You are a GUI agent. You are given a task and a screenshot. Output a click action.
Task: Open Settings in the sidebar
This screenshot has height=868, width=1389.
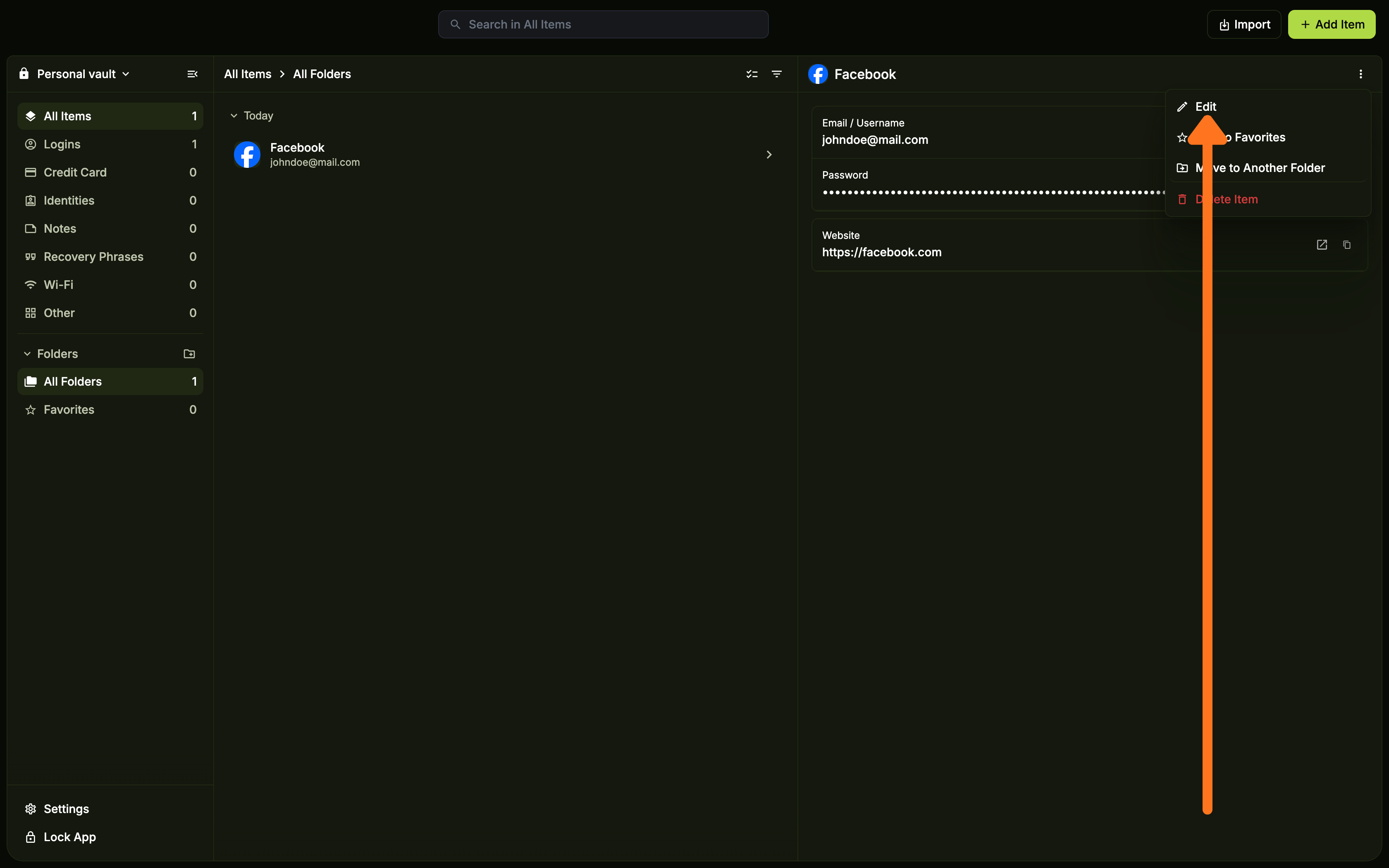pos(66,809)
